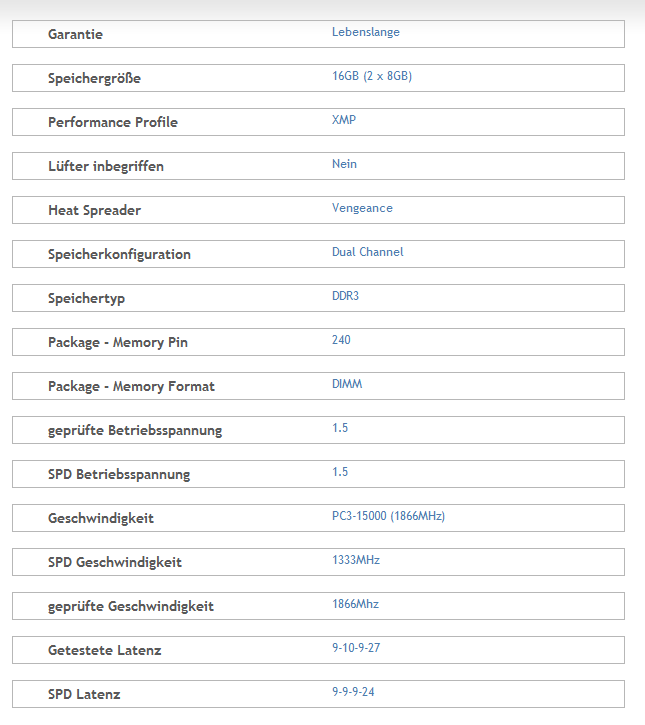
Task: Click the Nein value text
Action: click(344, 164)
